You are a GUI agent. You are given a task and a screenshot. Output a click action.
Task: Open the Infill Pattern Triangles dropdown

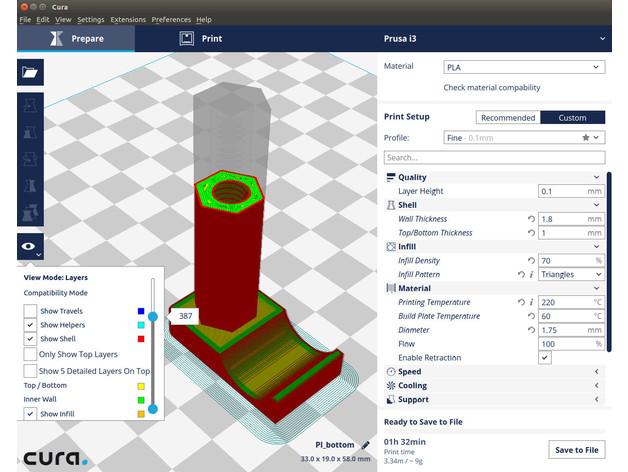coord(571,274)
